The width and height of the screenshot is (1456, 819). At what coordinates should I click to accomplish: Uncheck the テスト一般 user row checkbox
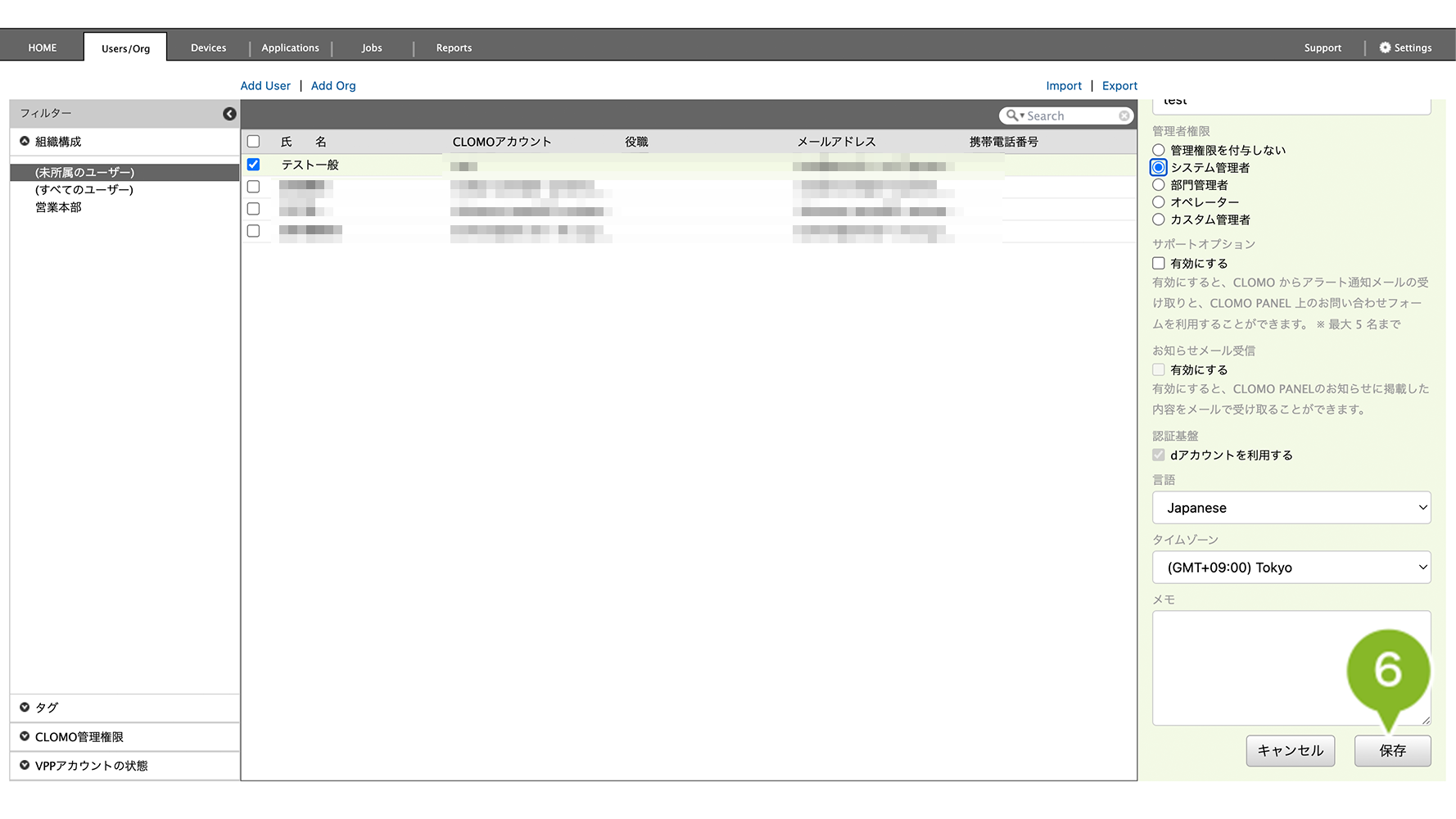click(254, 165)
